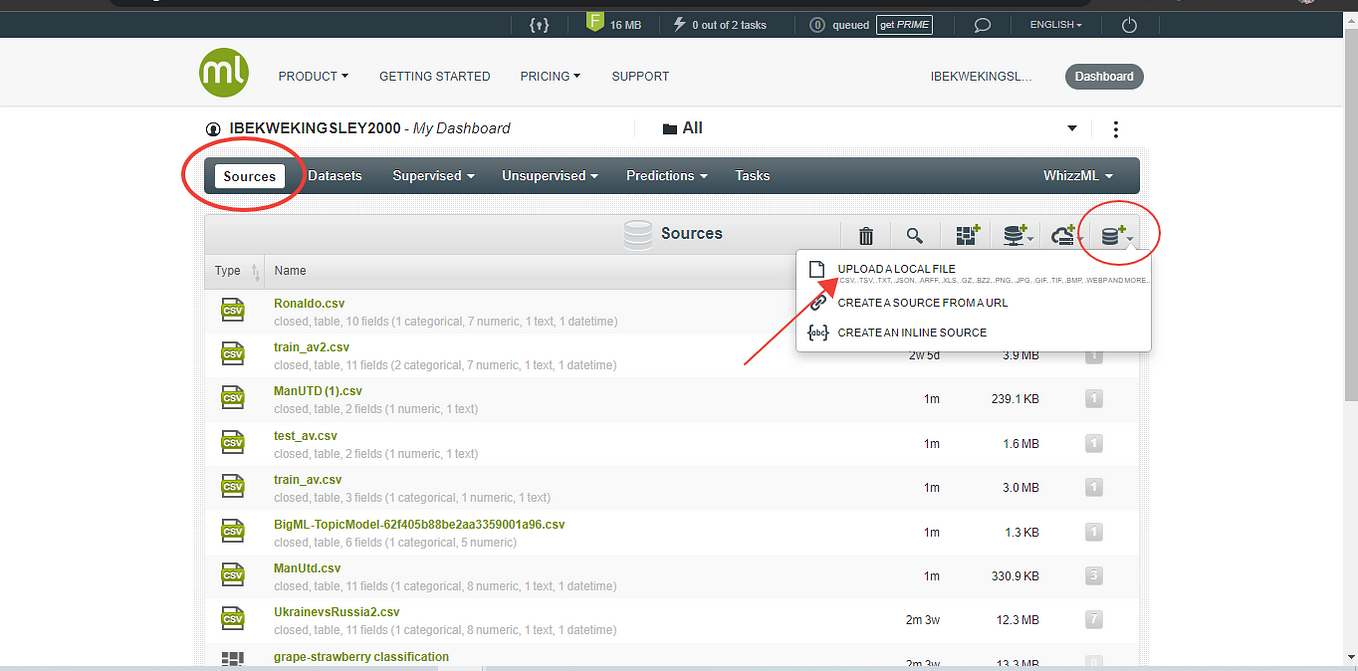Open grape-strawberry classification source

tap(362, 657)
